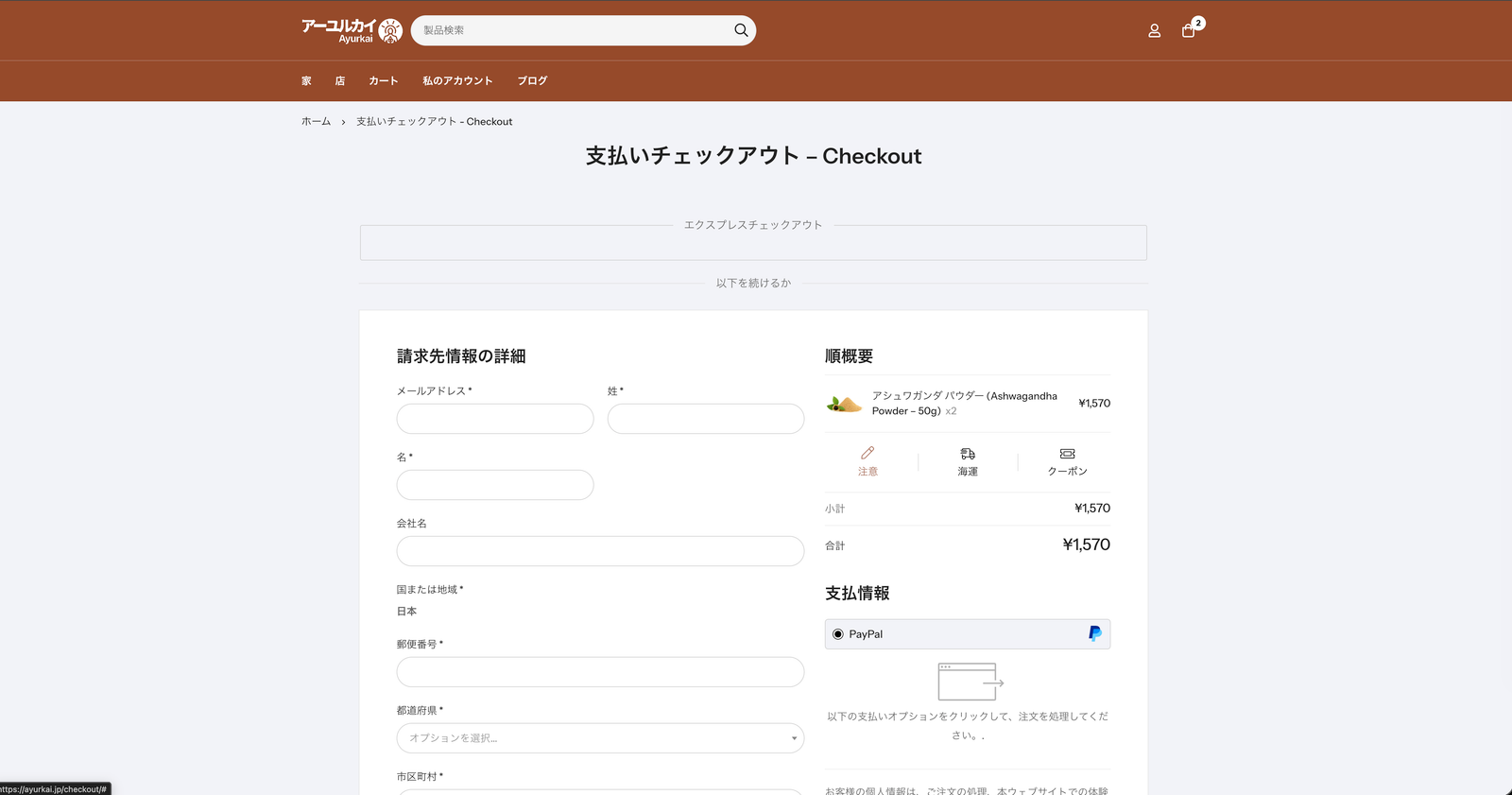Image resolution: width=1512 pixels, height=795 pixels.
Task: Open the 店 shop menu item
Action: (340, 81)
